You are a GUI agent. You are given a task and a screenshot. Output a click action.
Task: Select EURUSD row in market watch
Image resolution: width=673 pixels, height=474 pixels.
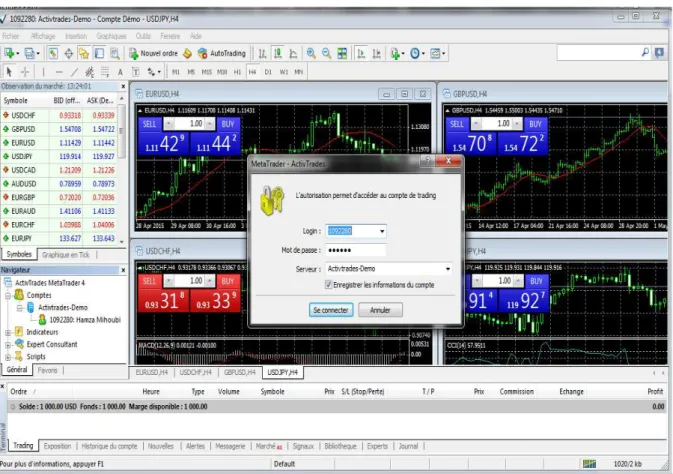tap(59, 143)
